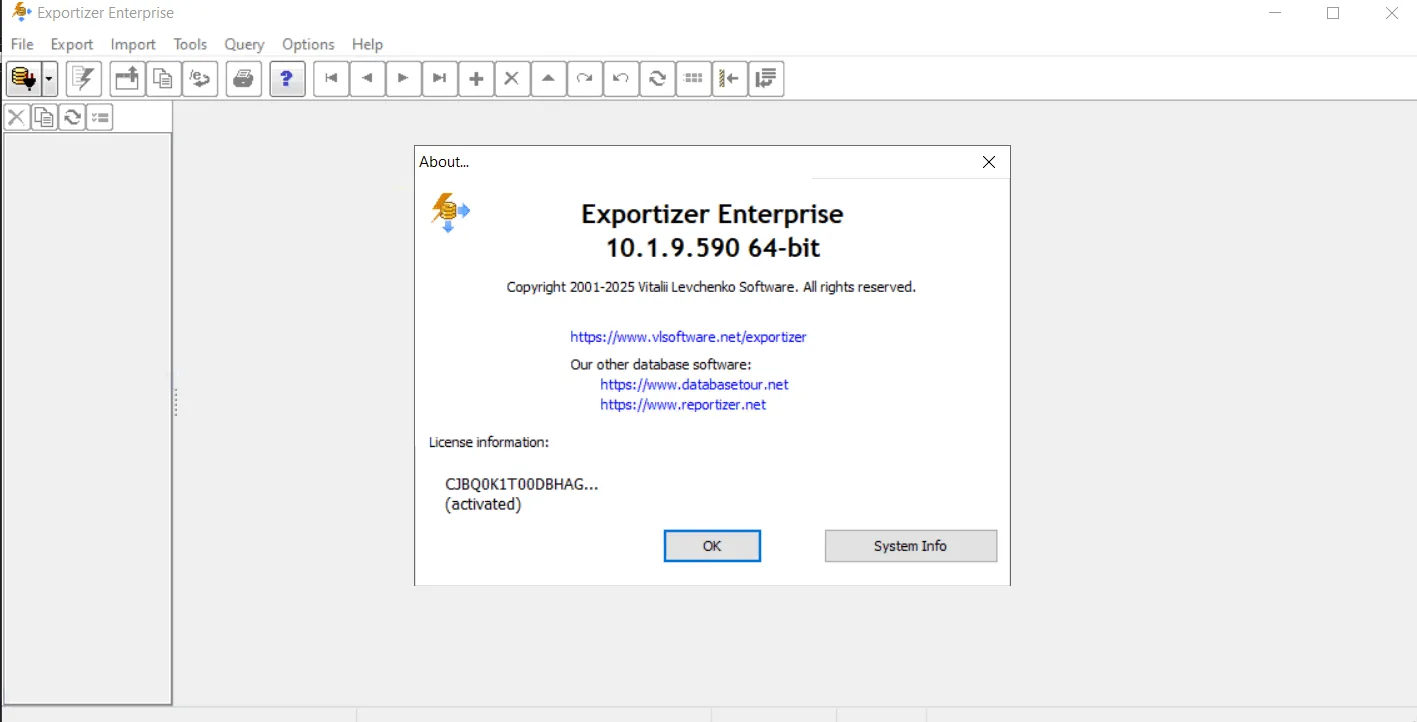Click the copy to clipboard toolbar icon
This screenshot has width=1417, height=722.
(163, 78)
